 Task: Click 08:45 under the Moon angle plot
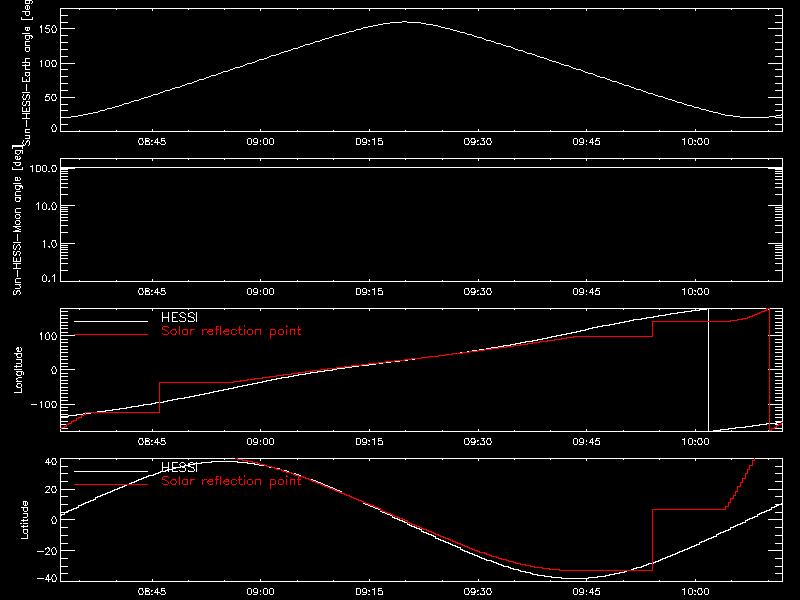tap(152, 292)
